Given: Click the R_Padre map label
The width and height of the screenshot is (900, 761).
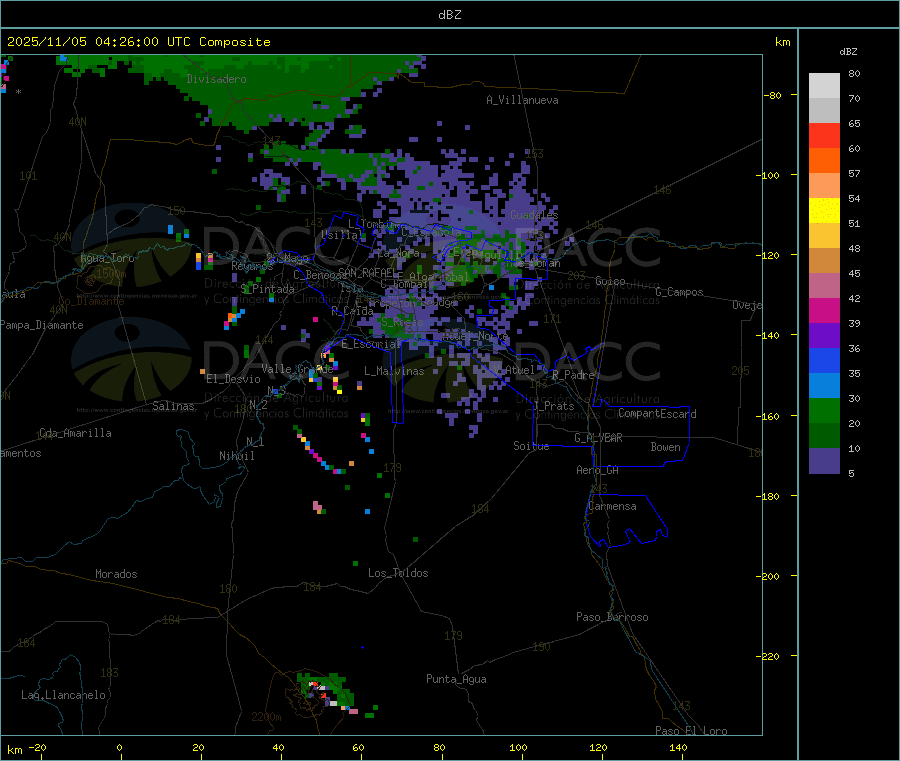Looking at the screenshot, I should pos(573,375).
